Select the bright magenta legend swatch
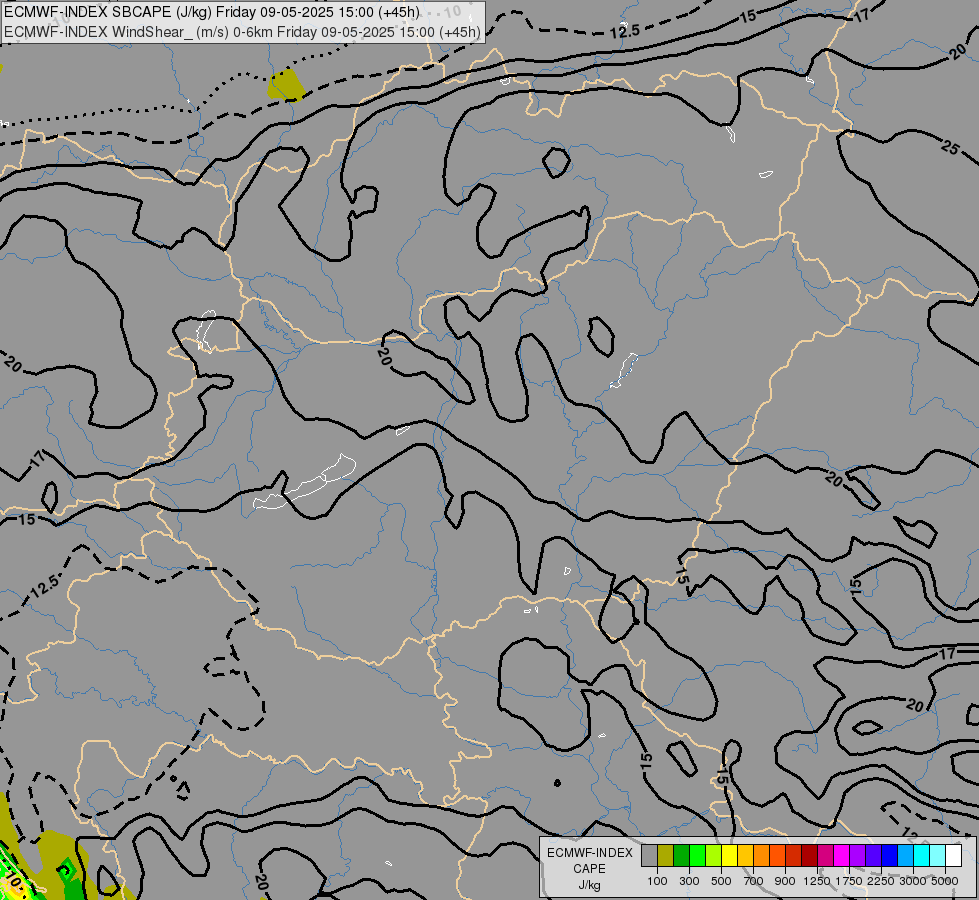 tap(842, 856)
